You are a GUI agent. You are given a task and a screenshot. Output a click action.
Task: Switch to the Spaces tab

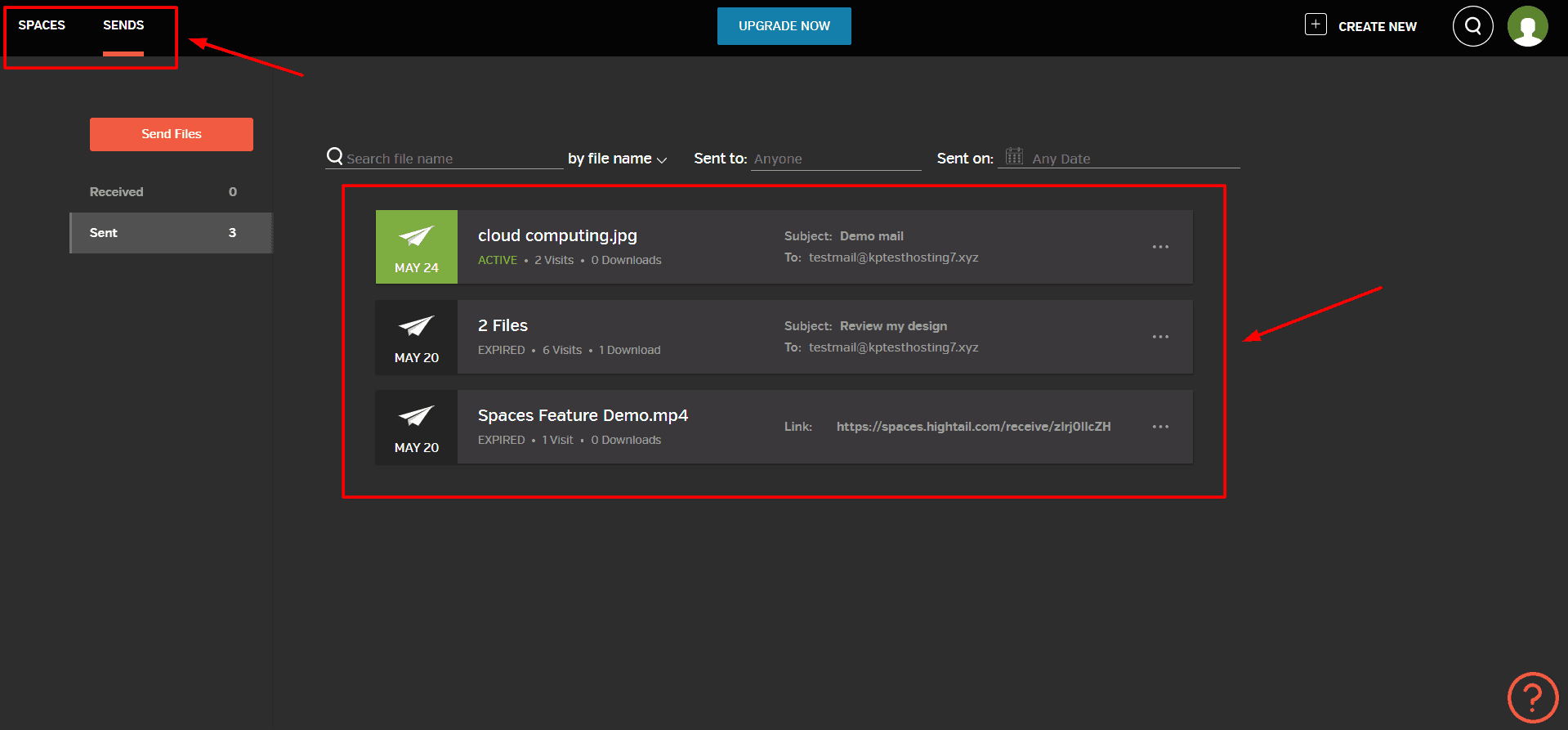pyautogui.click(x=42, y=25)
